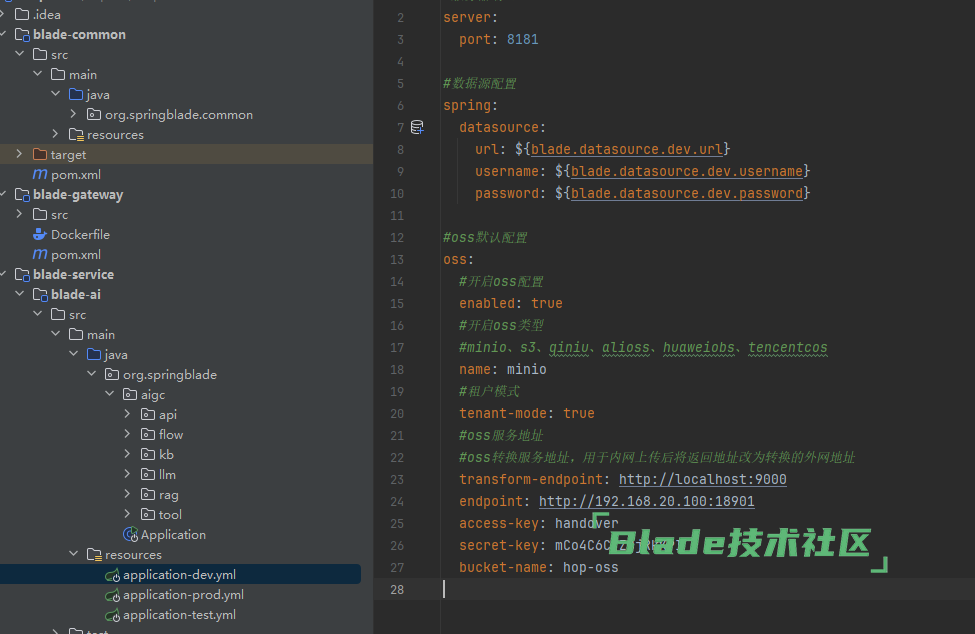Click the 'spring:' key text
Viewport: 975px width, 634px height.
(471, 106)
